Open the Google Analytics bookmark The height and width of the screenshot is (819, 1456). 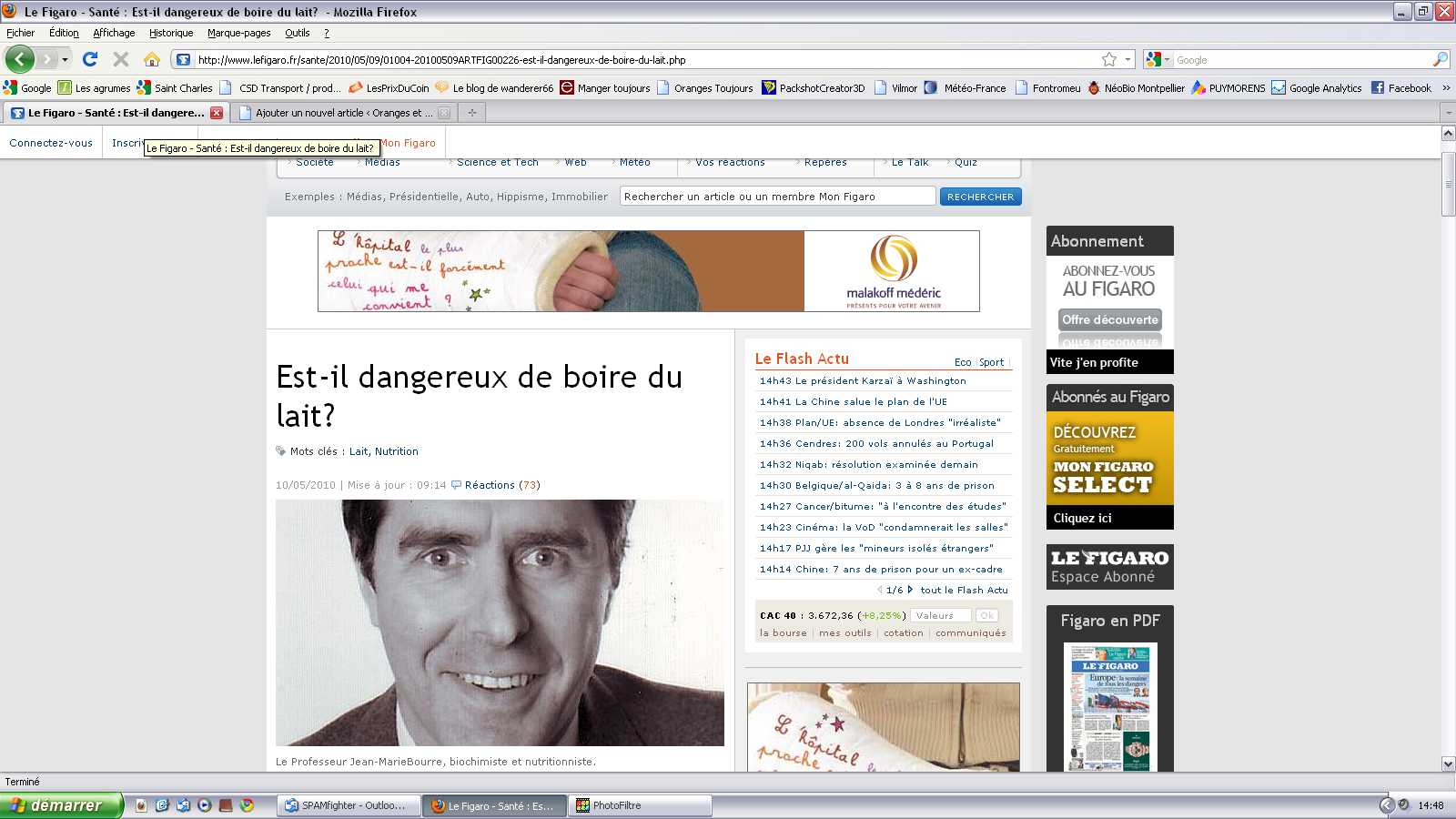click(1317, 88)
